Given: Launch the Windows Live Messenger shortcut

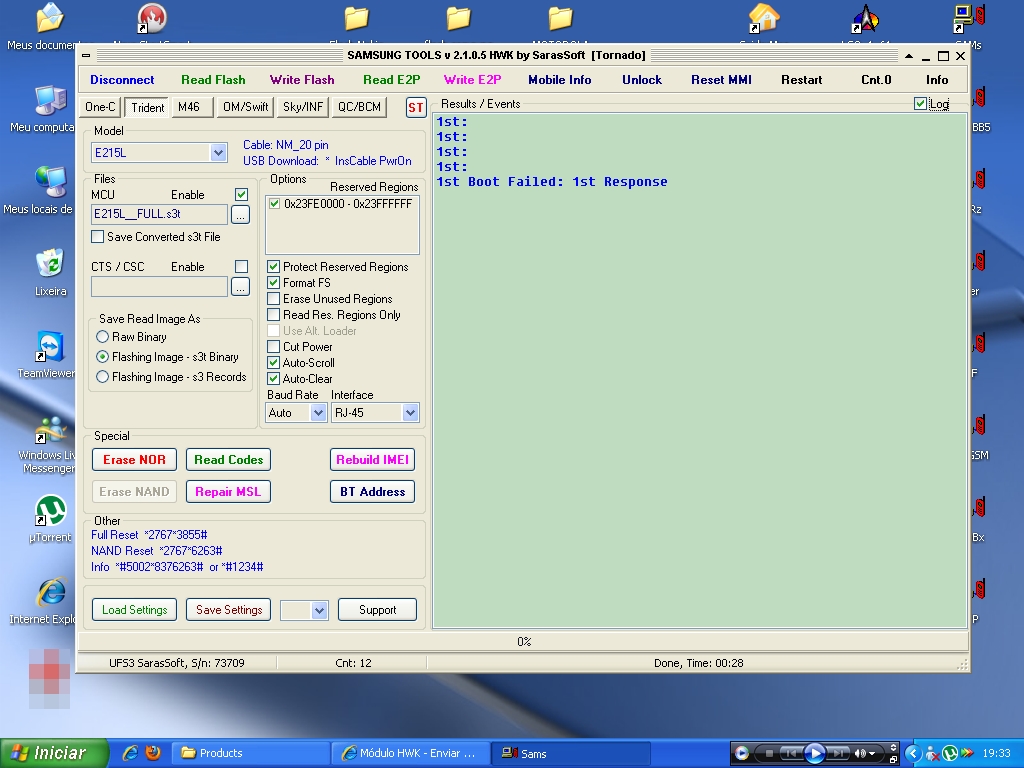Looking at the screenshot, I should [x=50, y=430].
